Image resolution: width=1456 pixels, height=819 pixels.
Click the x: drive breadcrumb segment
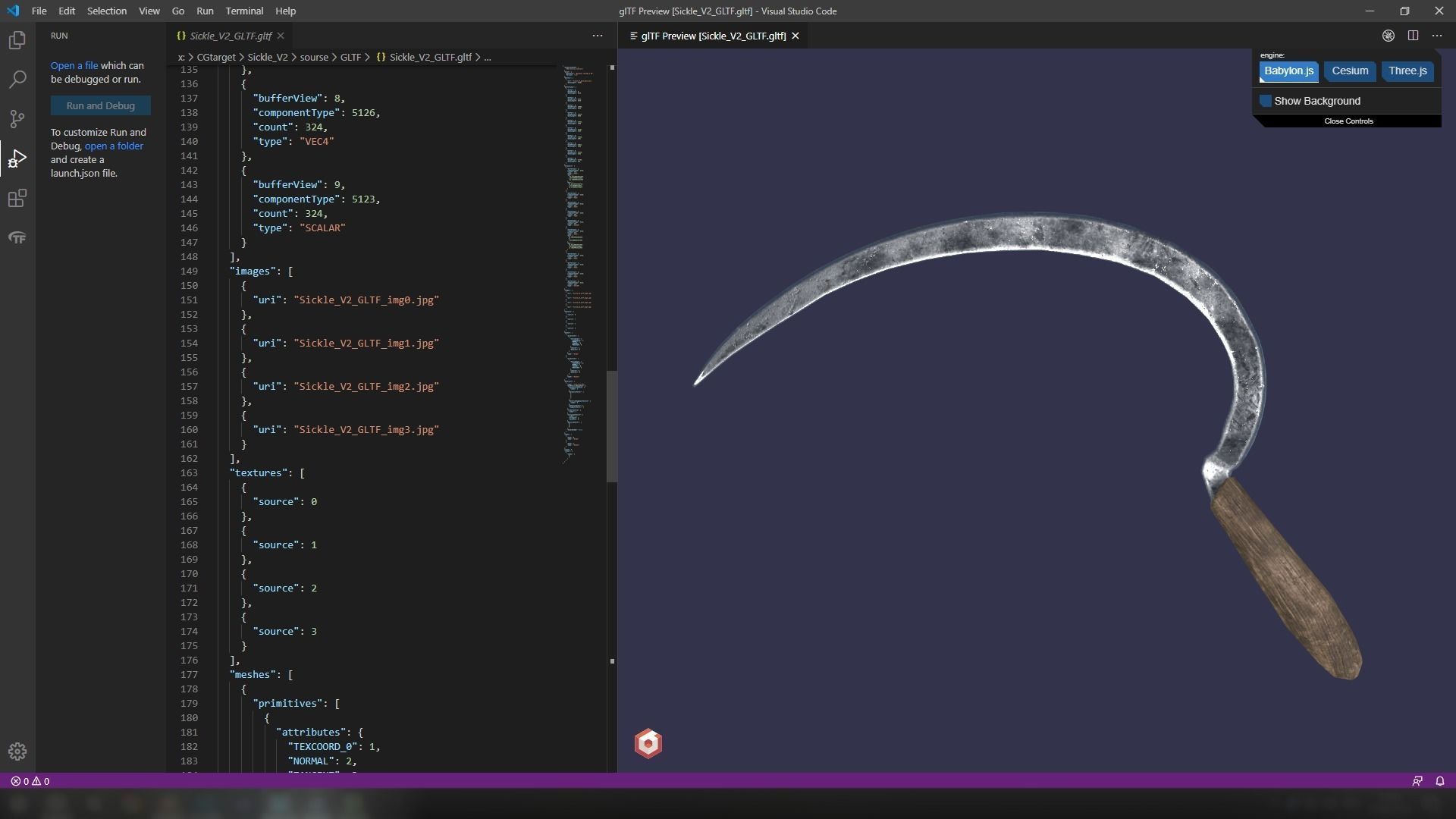(x=181, y=57)
